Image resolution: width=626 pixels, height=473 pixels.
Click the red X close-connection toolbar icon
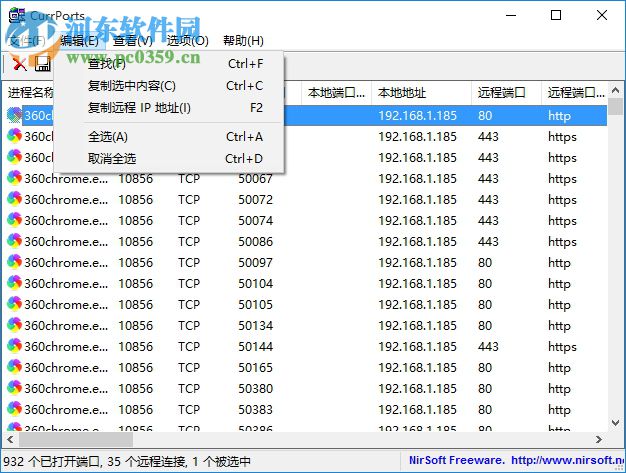(x=20, y=64)
